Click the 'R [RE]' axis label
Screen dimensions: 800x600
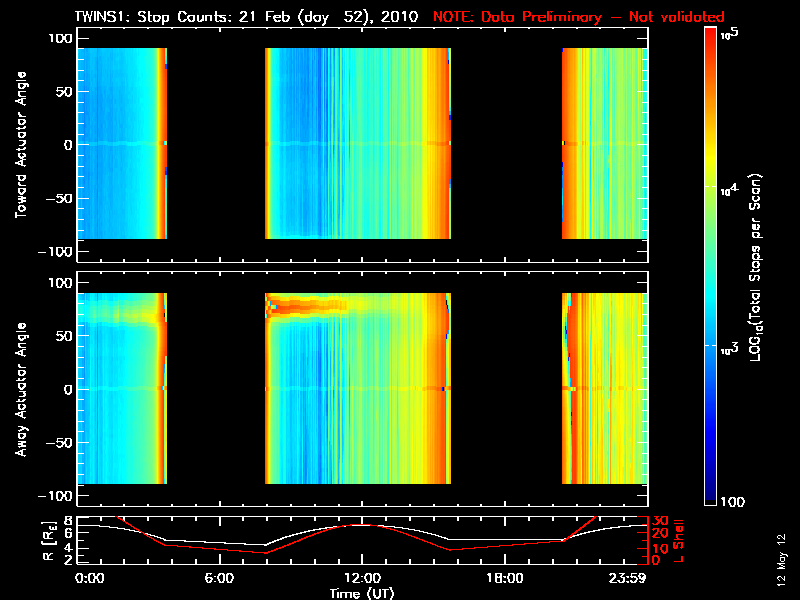point(48,542)
